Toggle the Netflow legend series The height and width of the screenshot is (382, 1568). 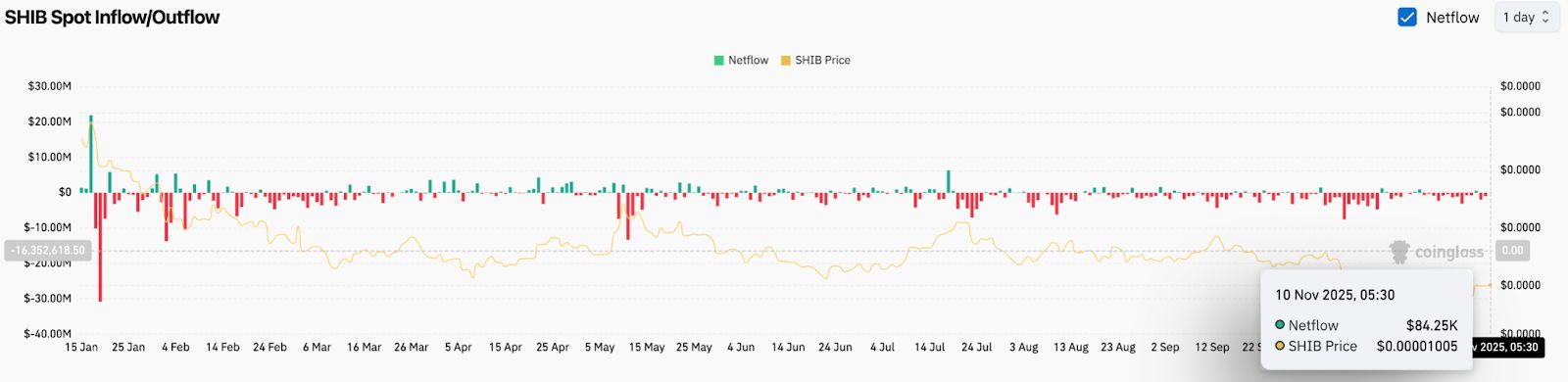[741, 60]
